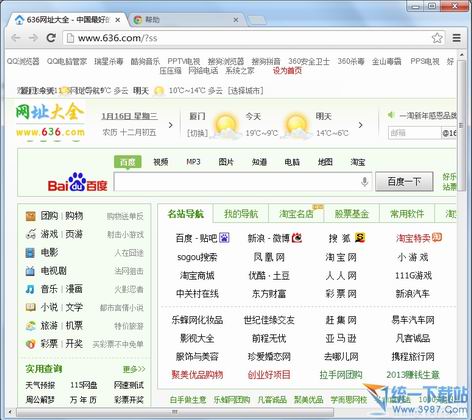Click the 天气预报 utility link
Screen dimensions: 472x420
40,385
